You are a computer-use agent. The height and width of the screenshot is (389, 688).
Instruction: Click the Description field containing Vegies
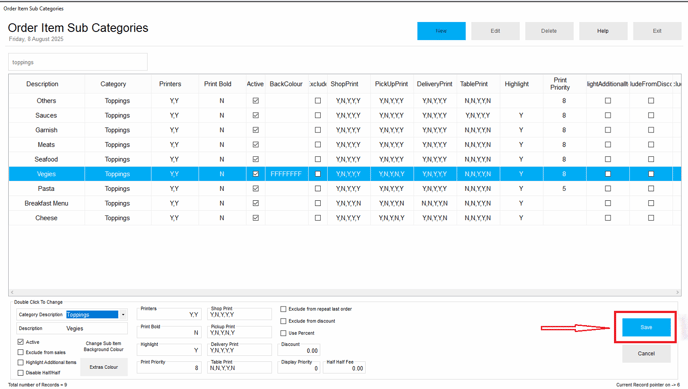72,328
